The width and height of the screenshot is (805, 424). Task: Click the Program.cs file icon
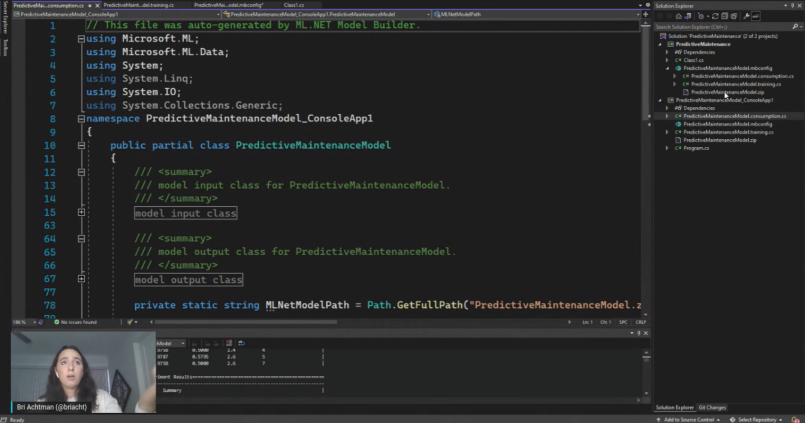click(x=678, y=148)
